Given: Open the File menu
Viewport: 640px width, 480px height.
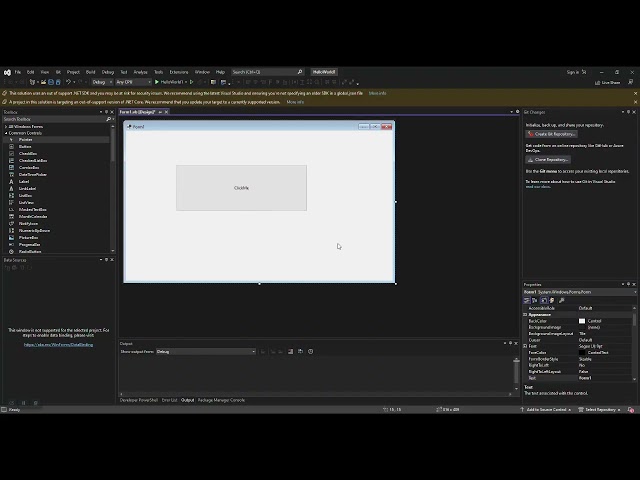Looking at the screenshot, I should click(18, 72).
